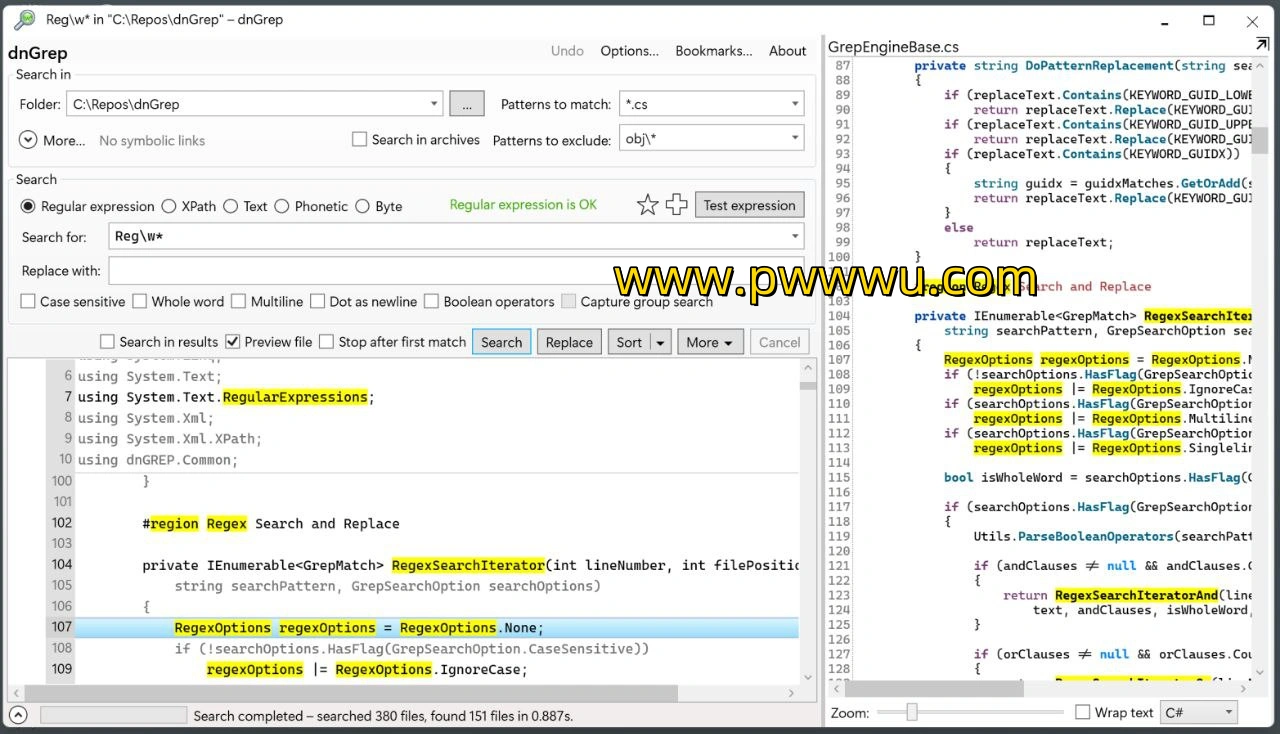The image size is (1280, 734).
Task: Click the Search button
Action: click(501, 342)
